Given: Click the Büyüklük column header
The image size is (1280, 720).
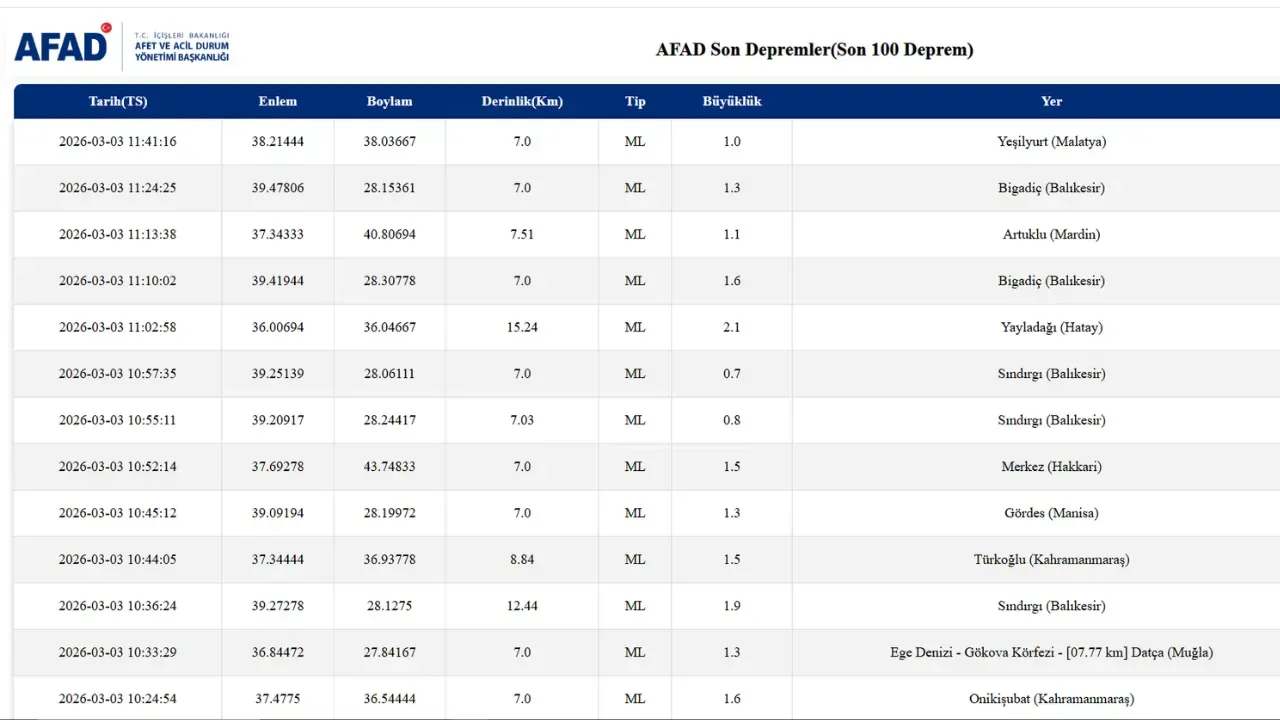Looking at the screenshot, I should pos(732,101).
